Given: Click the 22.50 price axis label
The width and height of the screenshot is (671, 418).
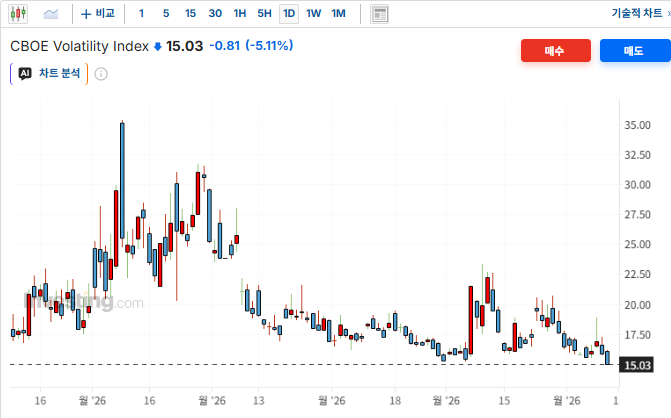Looking at the screenshot, I should (637, 274).
